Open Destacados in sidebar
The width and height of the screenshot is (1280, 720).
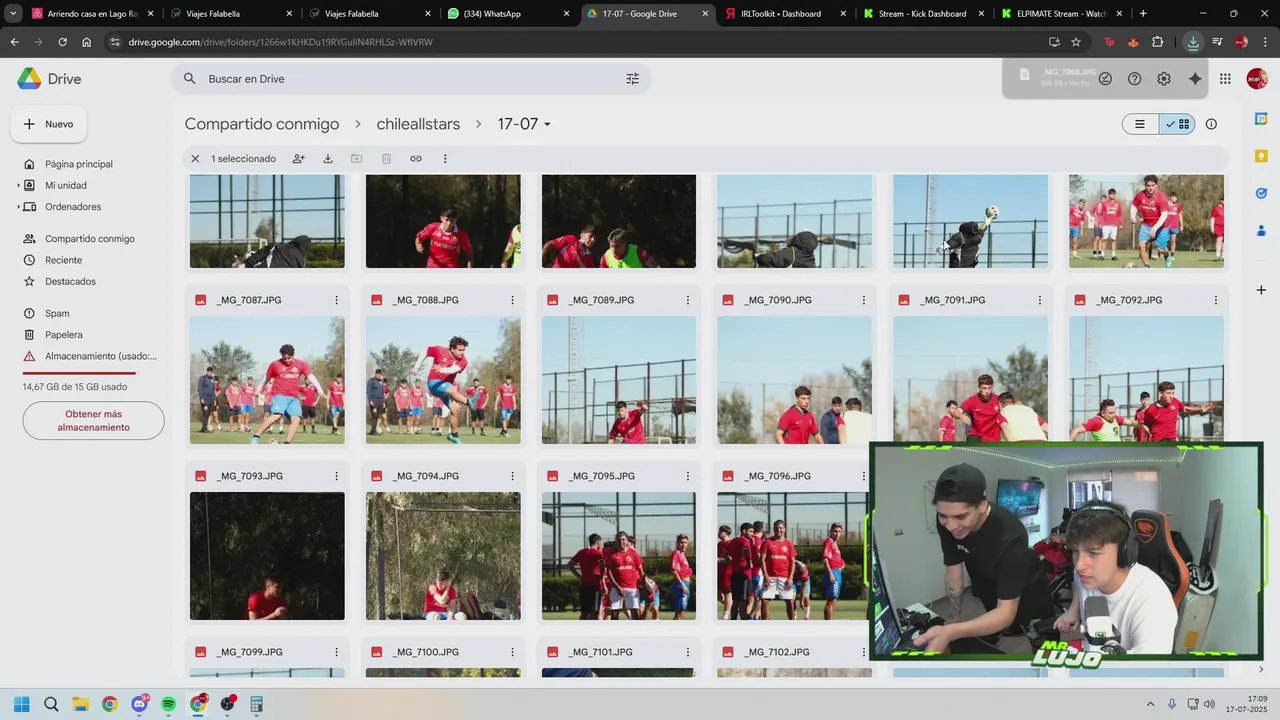70,282
